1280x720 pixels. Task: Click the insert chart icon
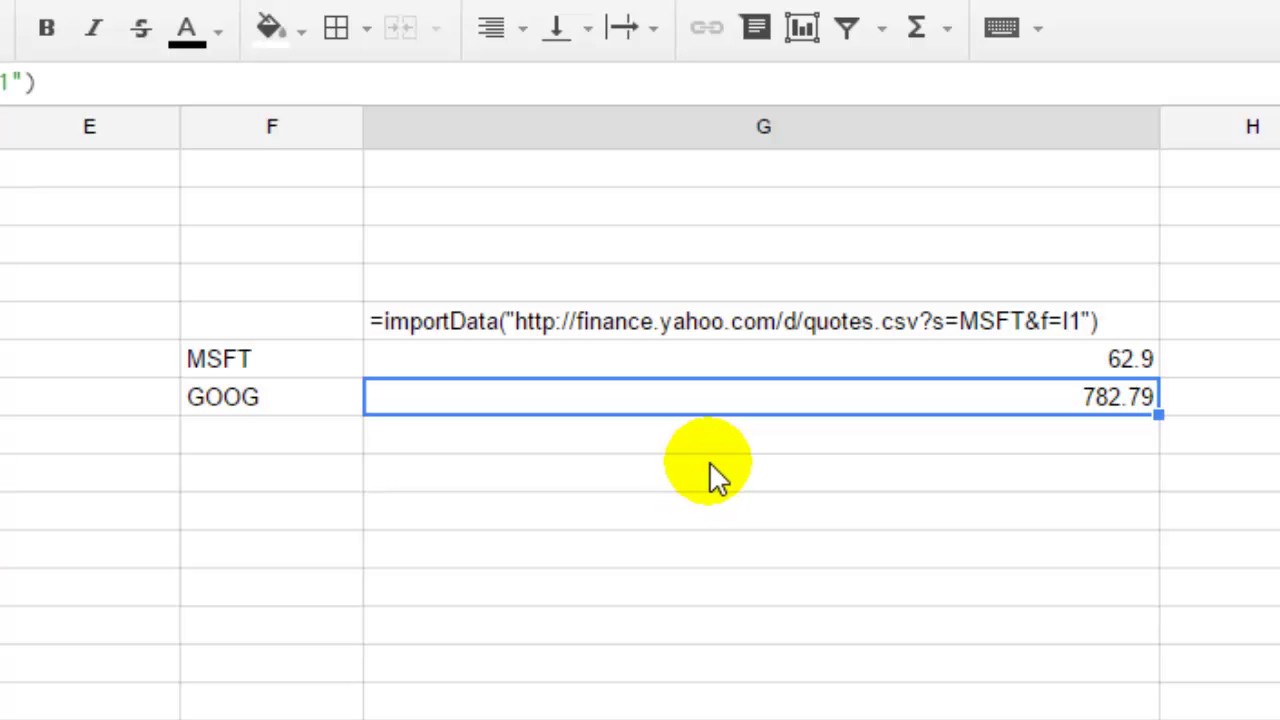pyautogui.click(x=802, y=28)
